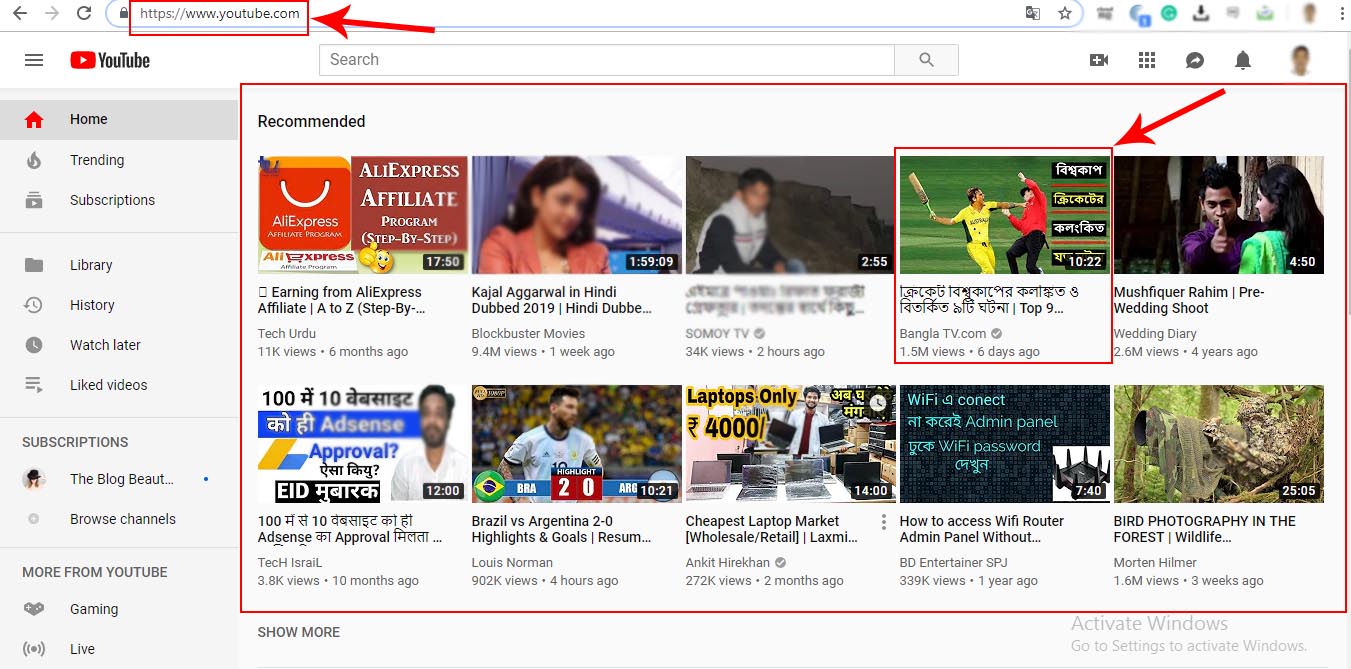Image resolution: width=1351 pixels, height=669 pixels.
Task: Click the Live broadcast icon
Action: coord(34,649)
